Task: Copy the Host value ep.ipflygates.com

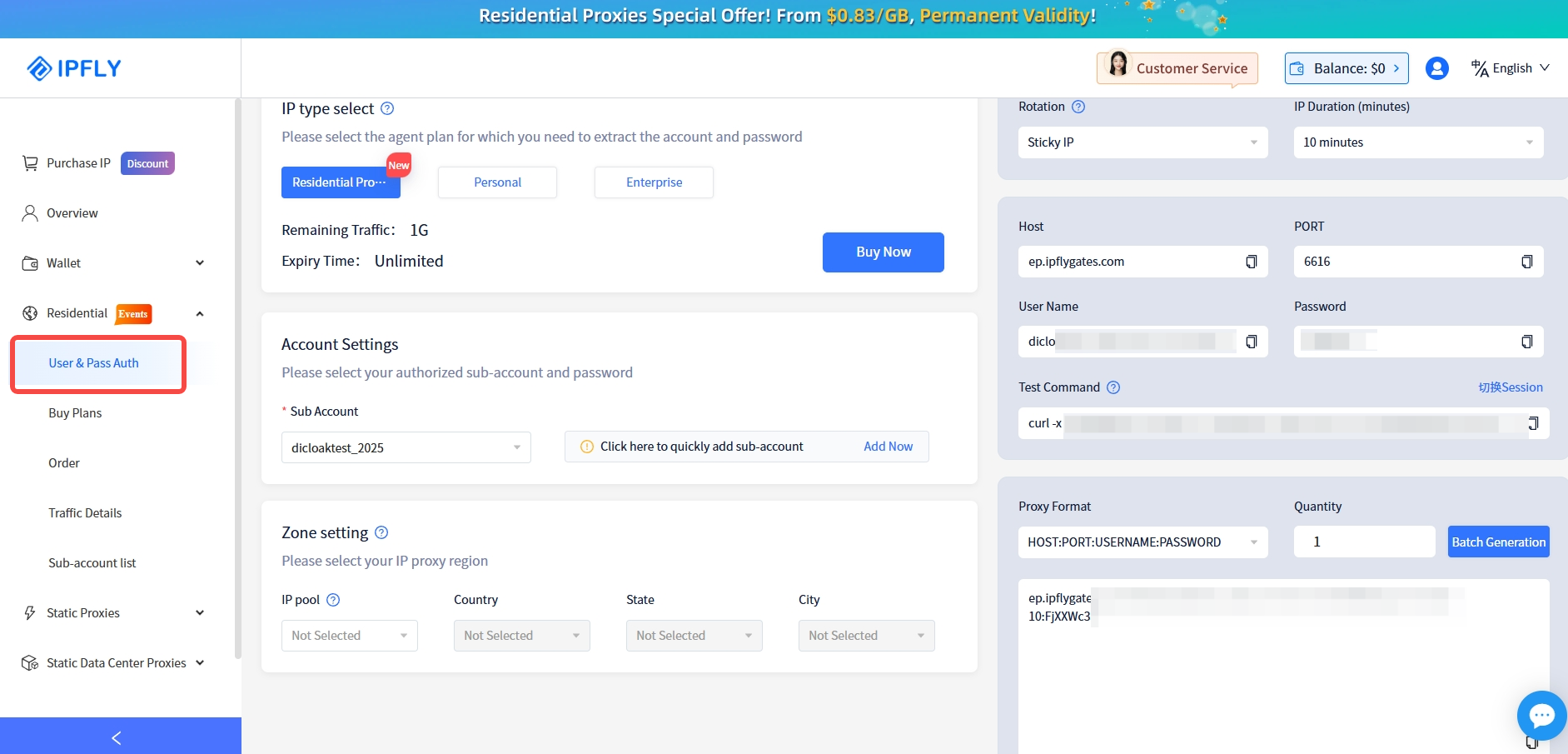Action: 1251,262
